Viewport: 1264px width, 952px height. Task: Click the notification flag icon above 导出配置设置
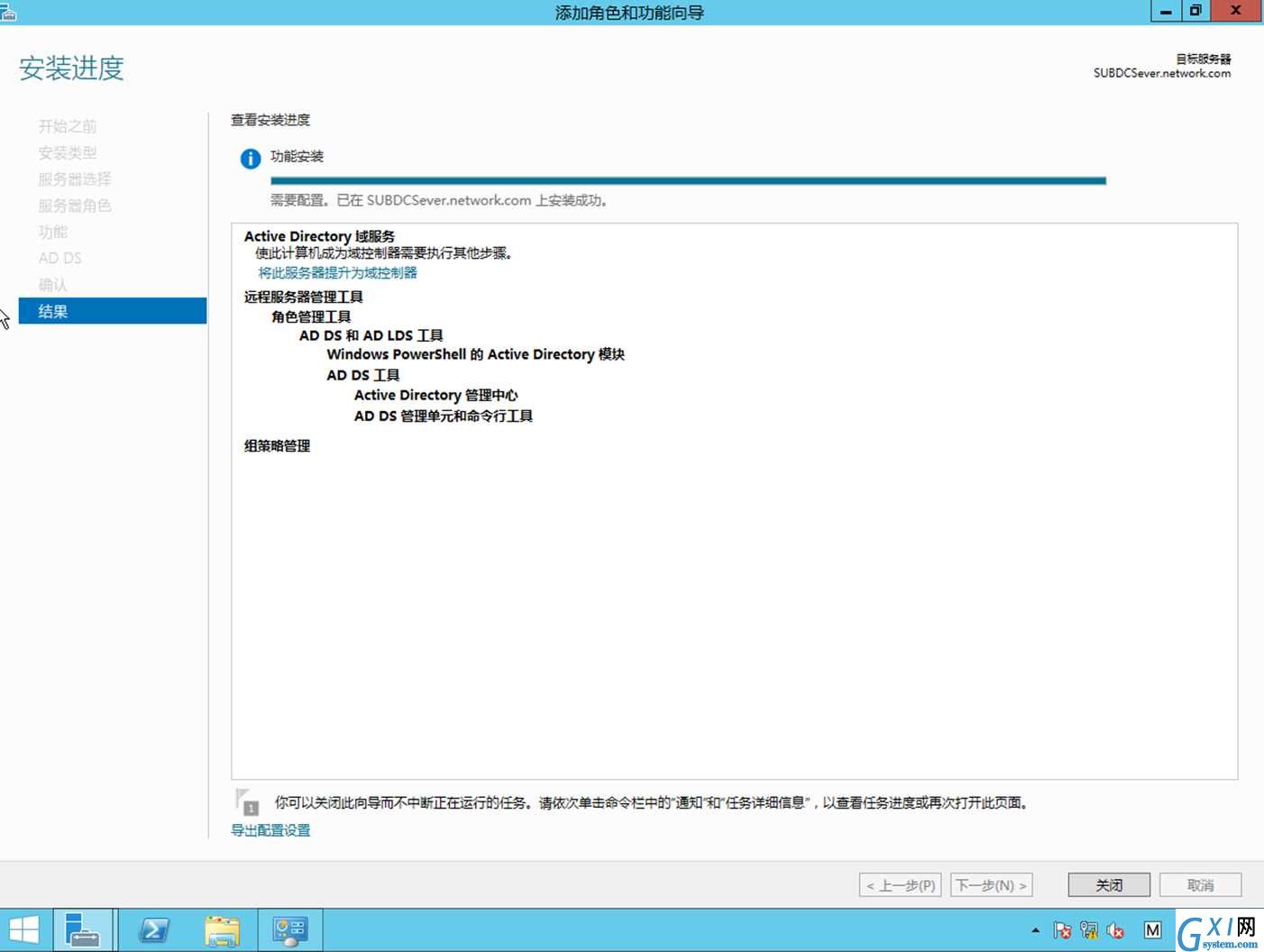tap(246, 801)
